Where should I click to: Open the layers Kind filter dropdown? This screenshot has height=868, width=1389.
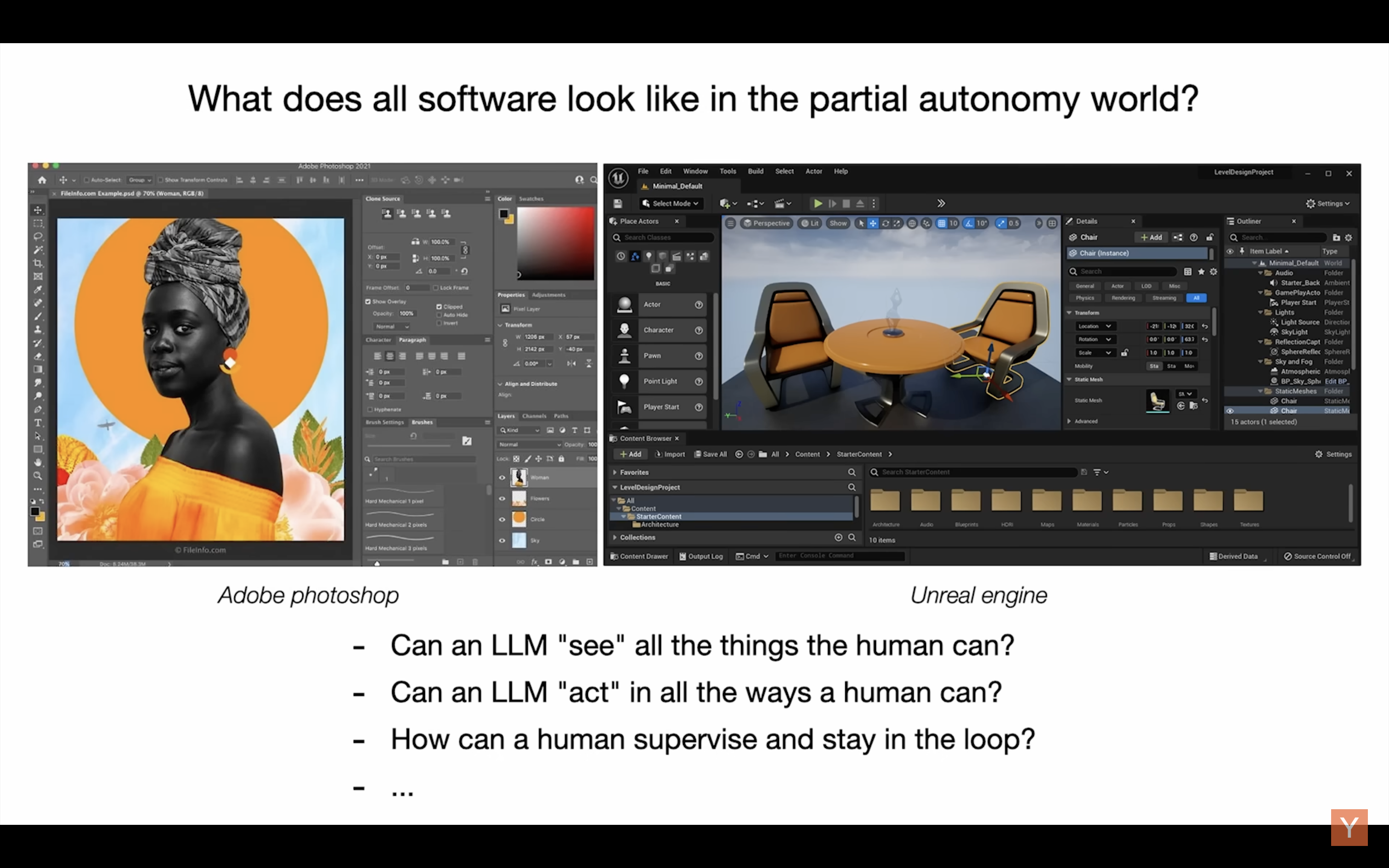pos(519,430)
